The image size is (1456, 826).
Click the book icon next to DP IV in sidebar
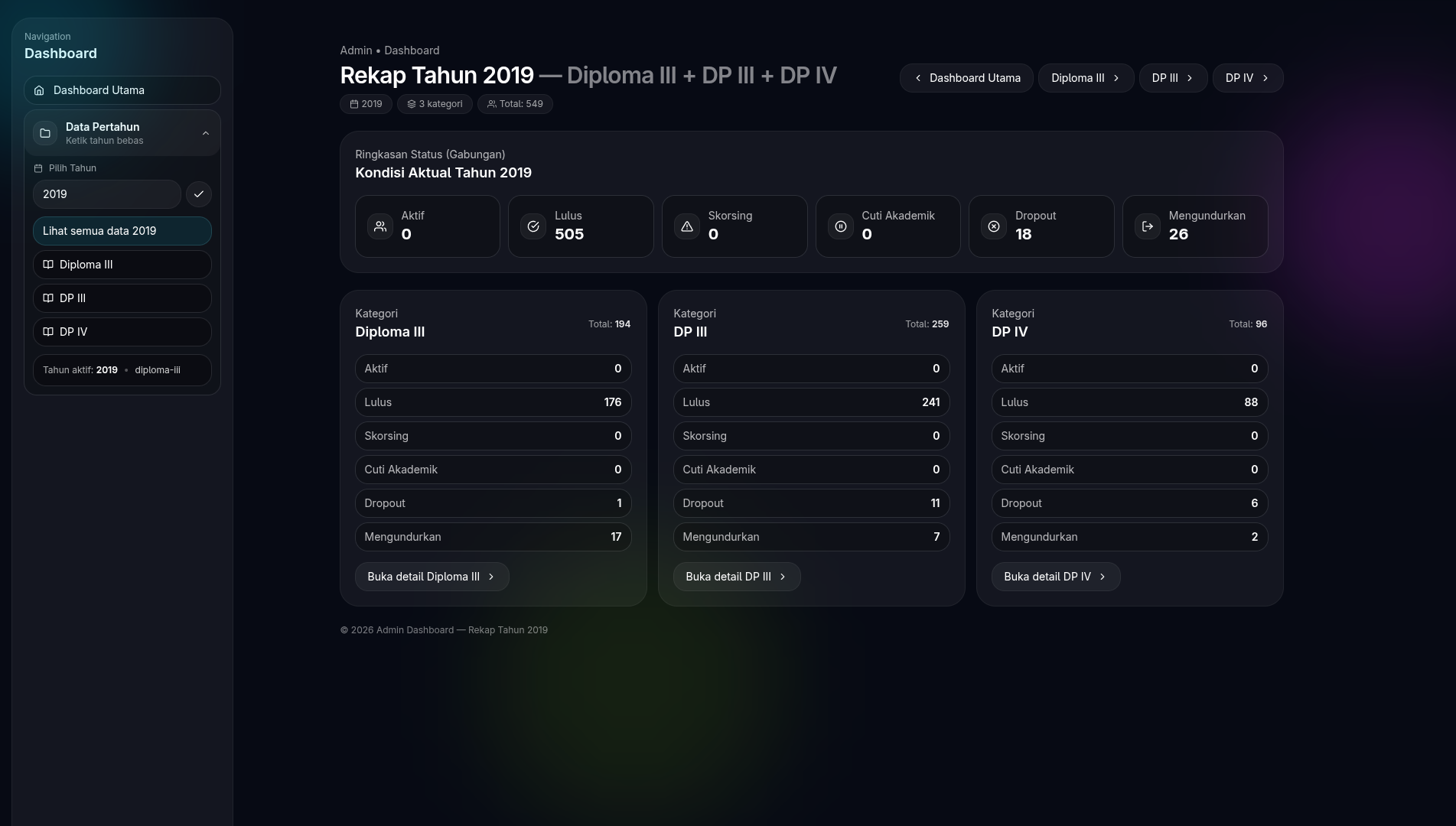pos(48,332)
